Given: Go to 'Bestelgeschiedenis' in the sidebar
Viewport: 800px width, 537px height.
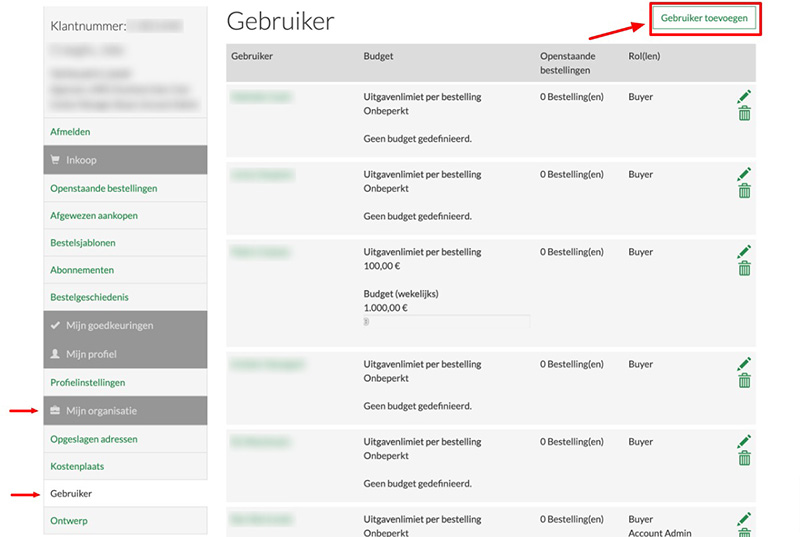Looking at the screenshot, I should [x=89, y=297].
